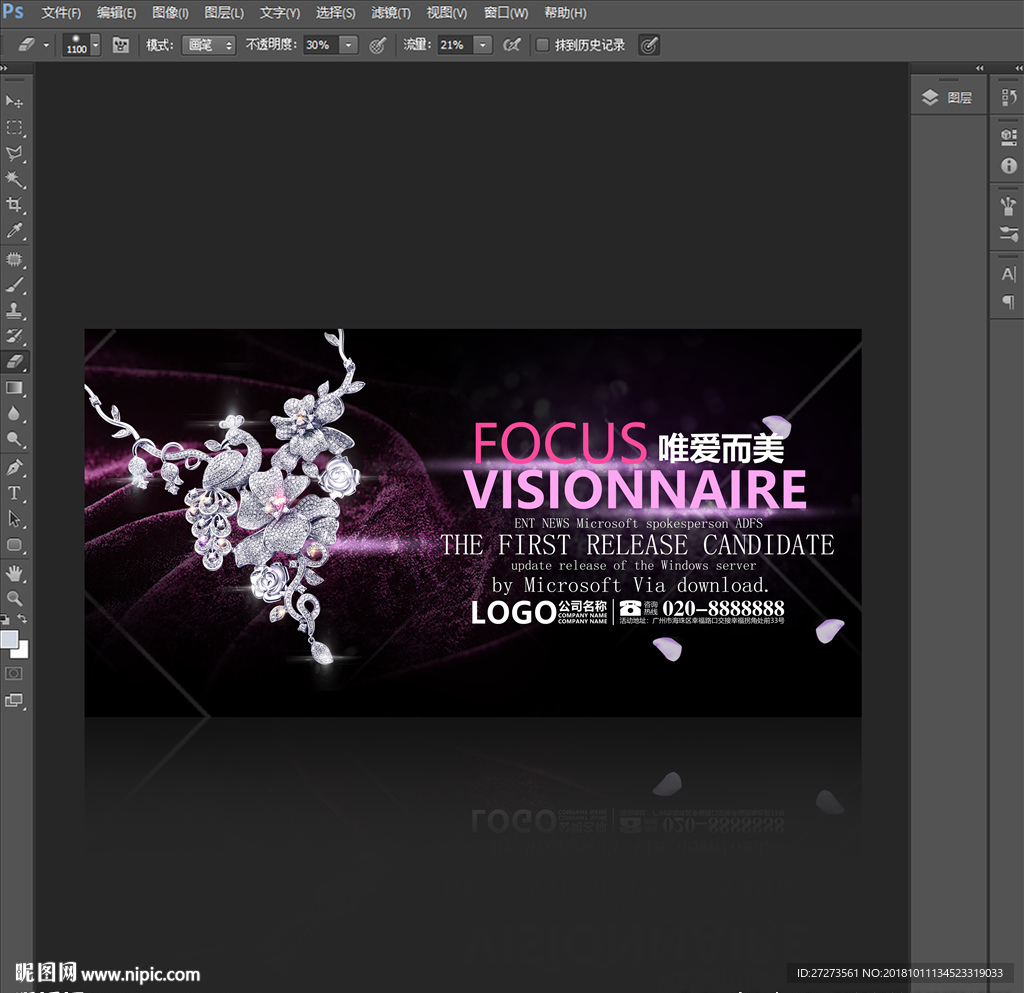The width and height of the screenshot is (1024, 993).
Task: Click the foreground color swatch
Action: pos(10,639)
